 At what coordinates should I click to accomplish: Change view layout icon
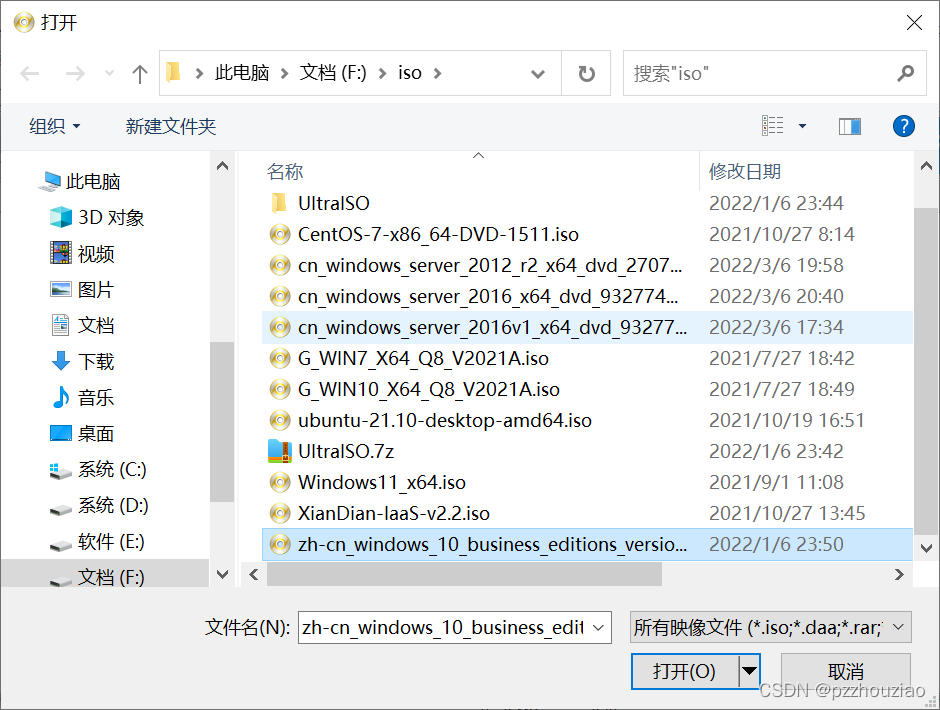coord(773,126)
